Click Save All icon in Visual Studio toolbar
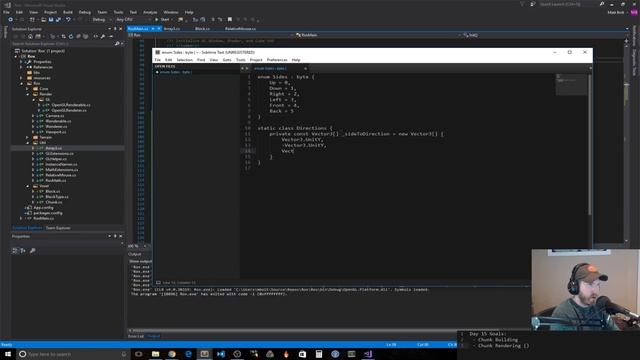640x360 pixels. [58, 20]
